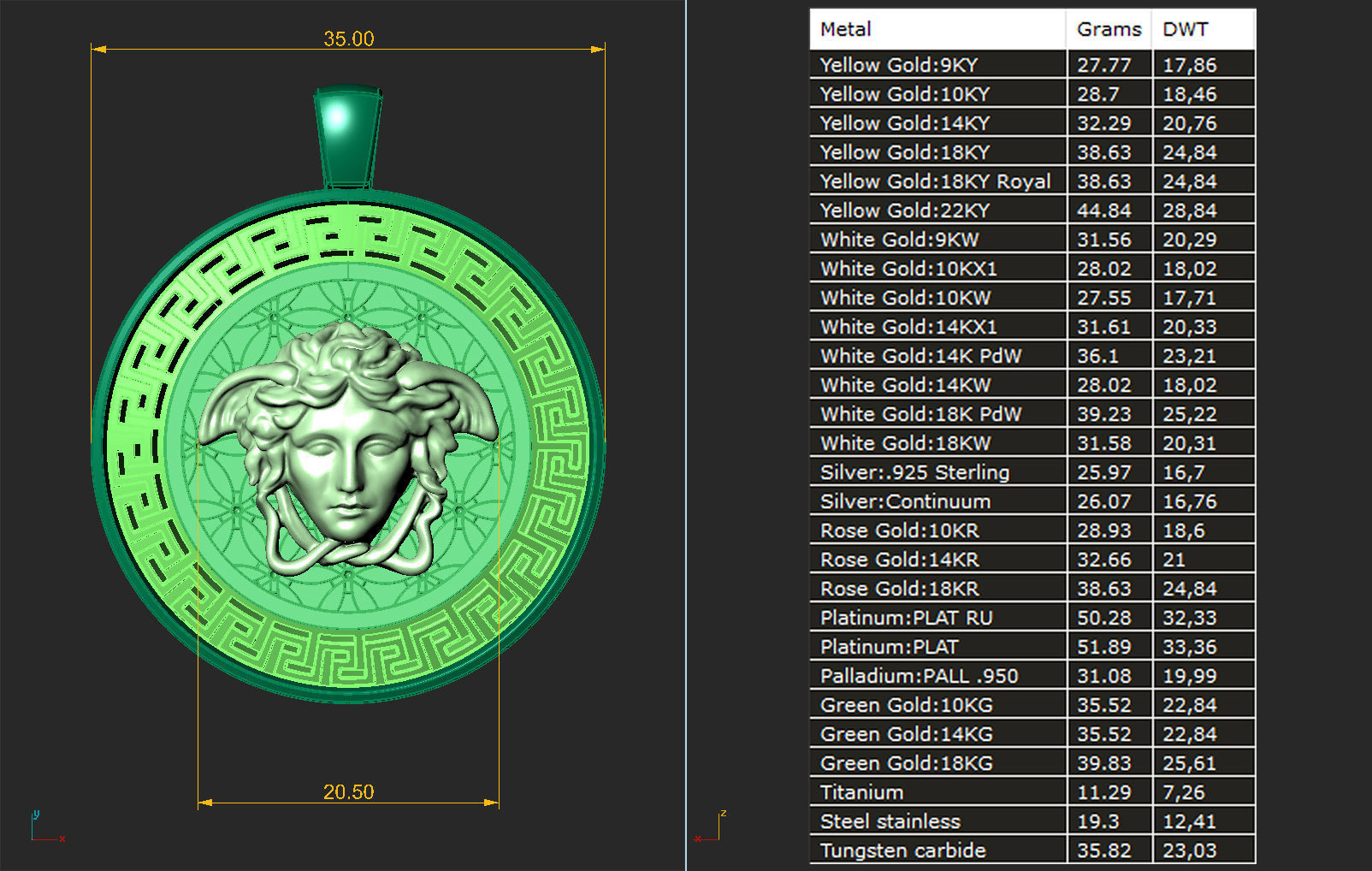Image resolution: width=1372 pixels, height=871 pixels.
Task: Select the Green Gold:18KG row
Action: tap(1032, 763)
